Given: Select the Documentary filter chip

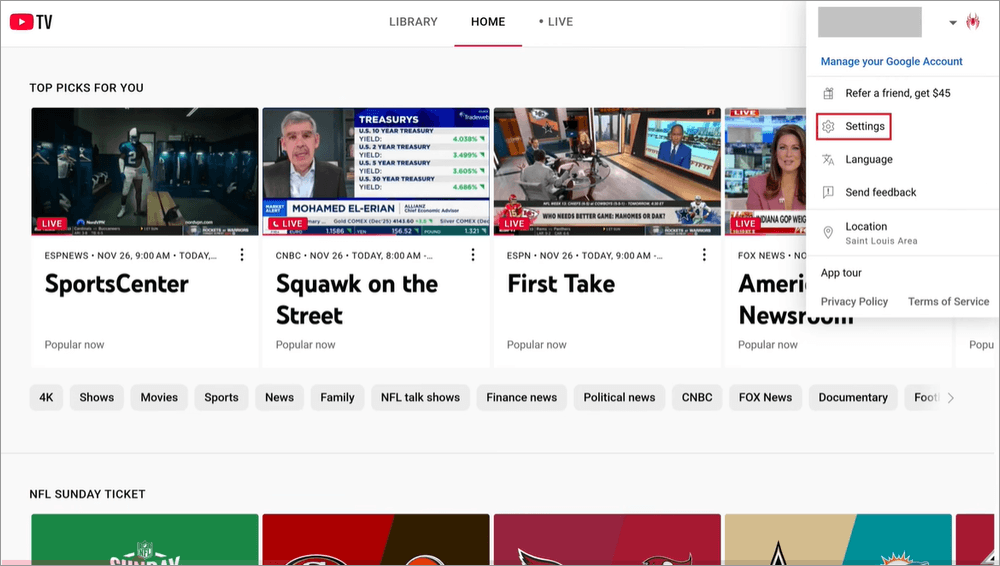Looking at the screenshot, I should pos(853,398).
